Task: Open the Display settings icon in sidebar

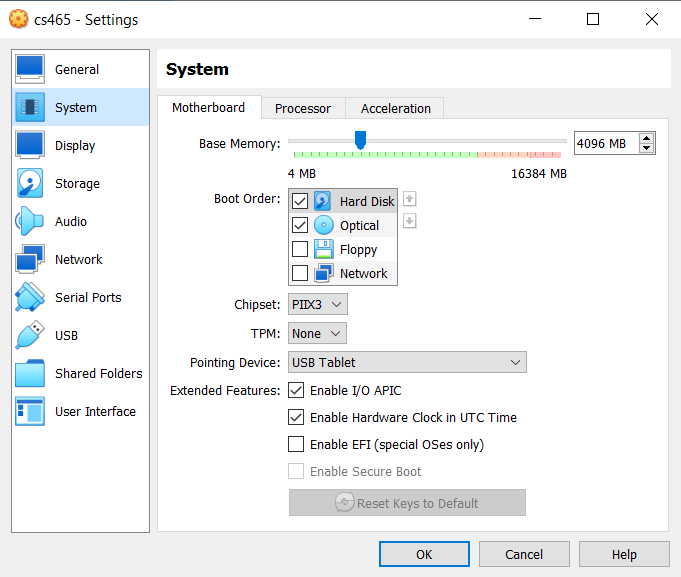Action: click(30, 145)
